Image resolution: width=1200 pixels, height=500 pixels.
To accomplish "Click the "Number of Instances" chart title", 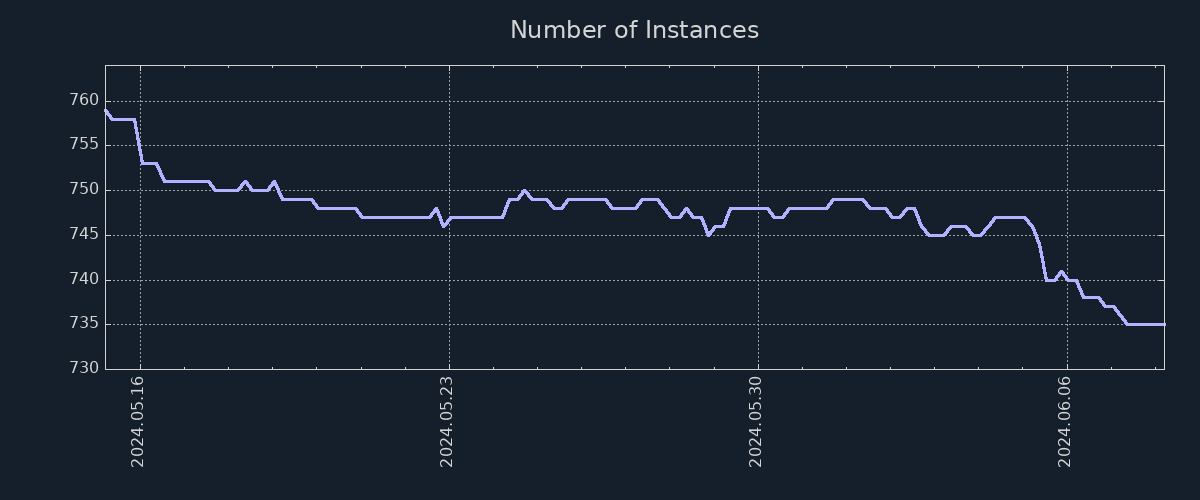I will (634, 30).
